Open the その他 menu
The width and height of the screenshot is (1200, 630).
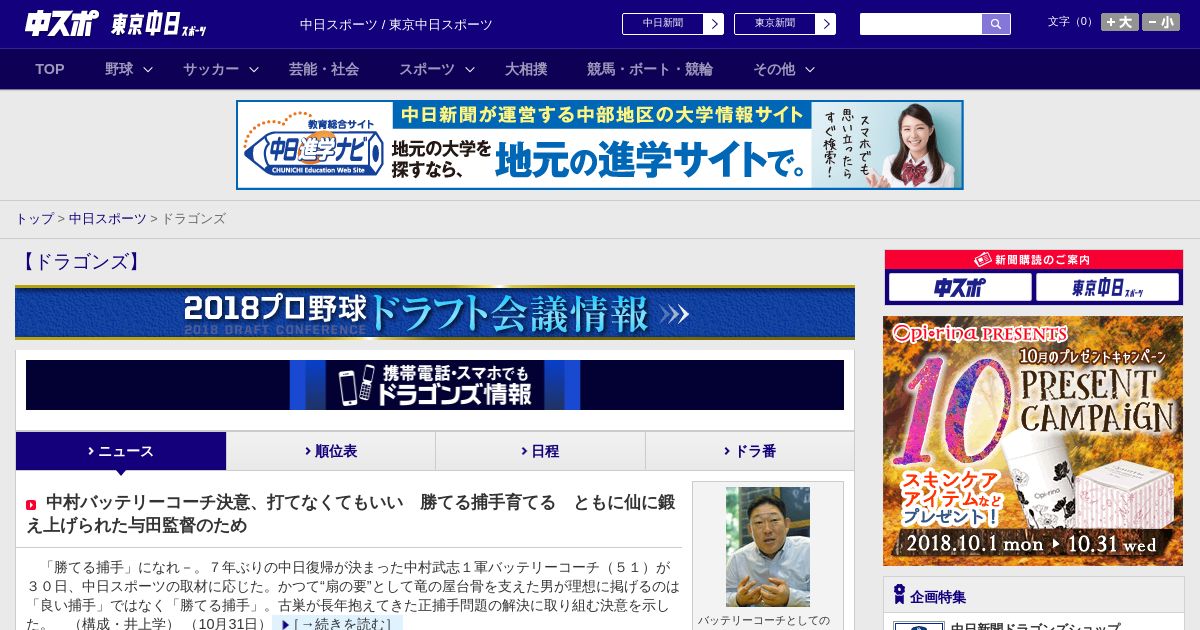(774, 69)
